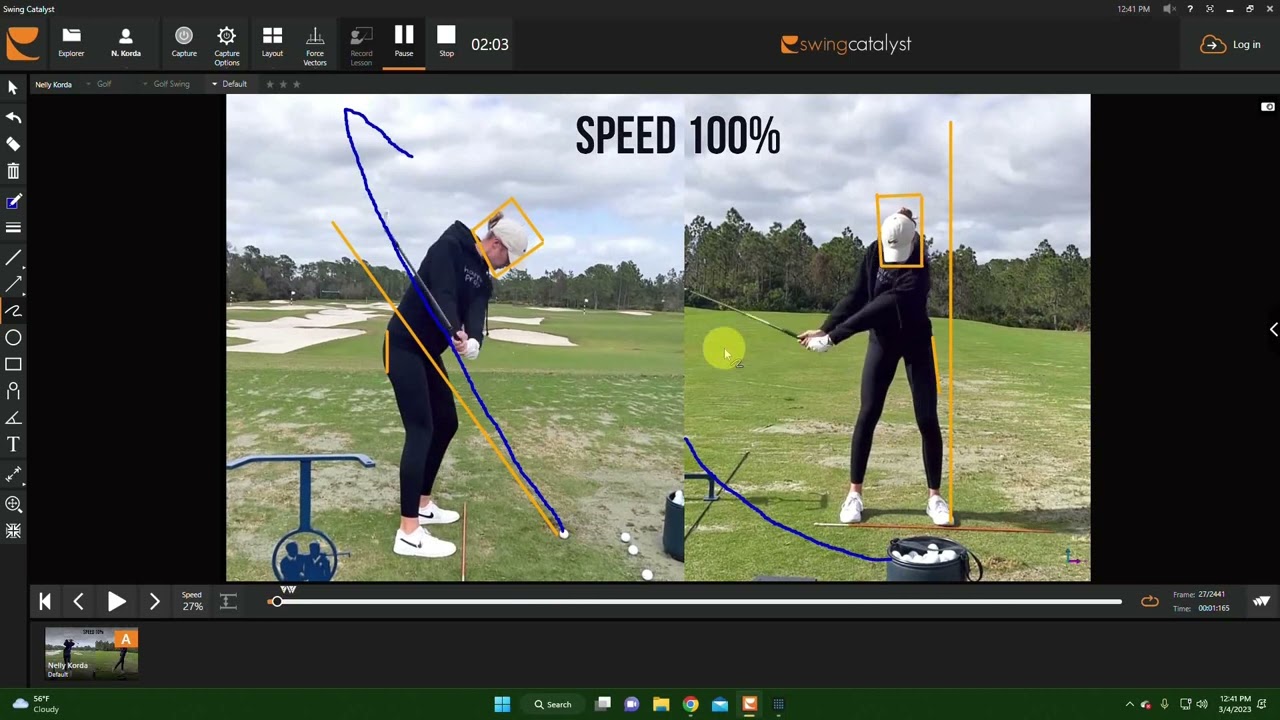Open N. Korda user profile
Image resolution: width=1280 pixels, height=720 pixels.
(125, 43)
